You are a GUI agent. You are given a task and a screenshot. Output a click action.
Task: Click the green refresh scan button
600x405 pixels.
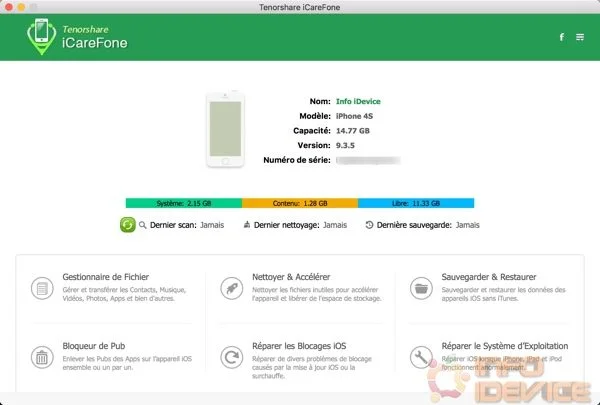tap(128, 225)
